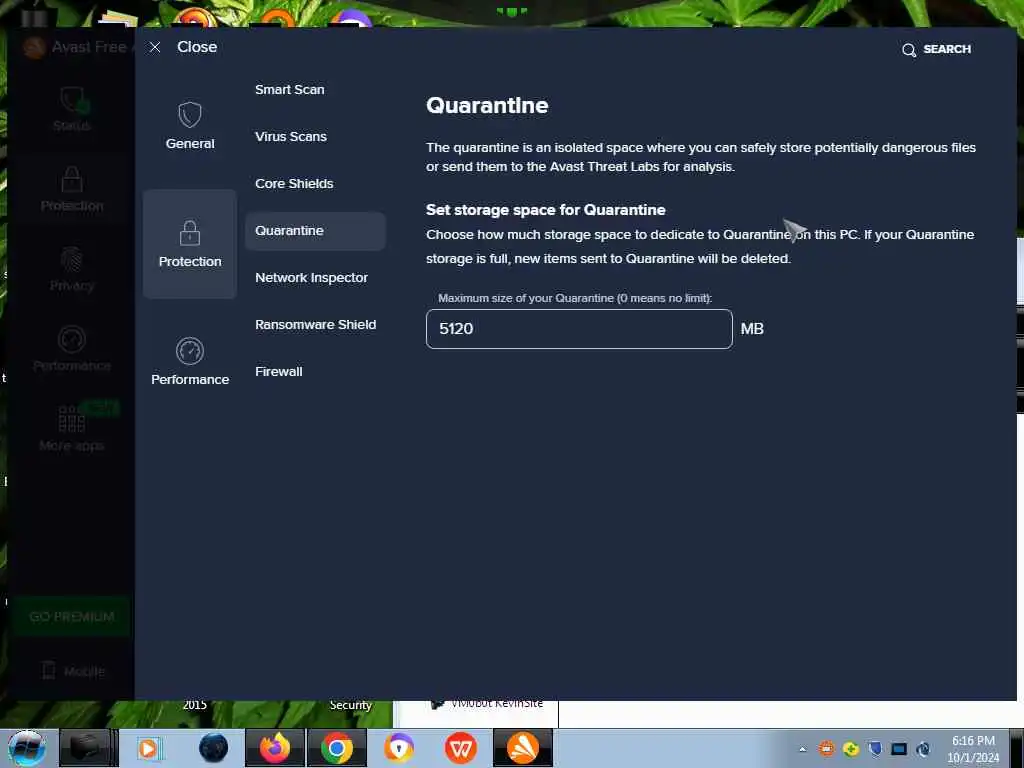Open WPS Office from the taskbar

[461, 748]
